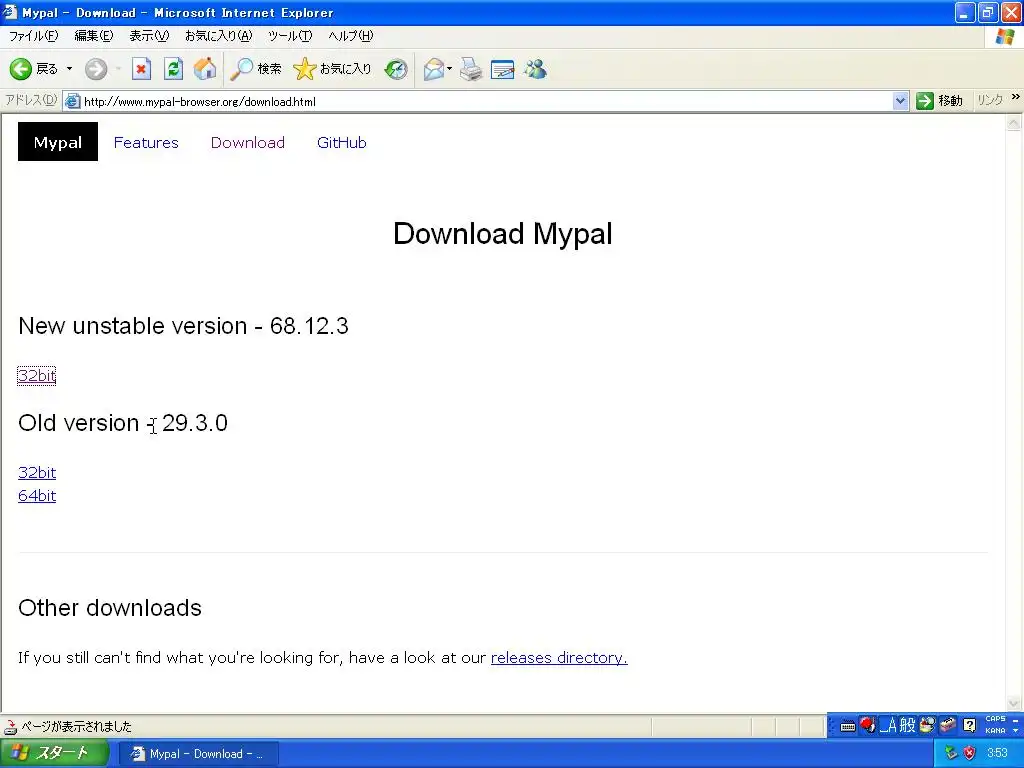The image size is (1024, 768).
Task: Click the page scrollbar down arrow
Action: coord(1014,703)
